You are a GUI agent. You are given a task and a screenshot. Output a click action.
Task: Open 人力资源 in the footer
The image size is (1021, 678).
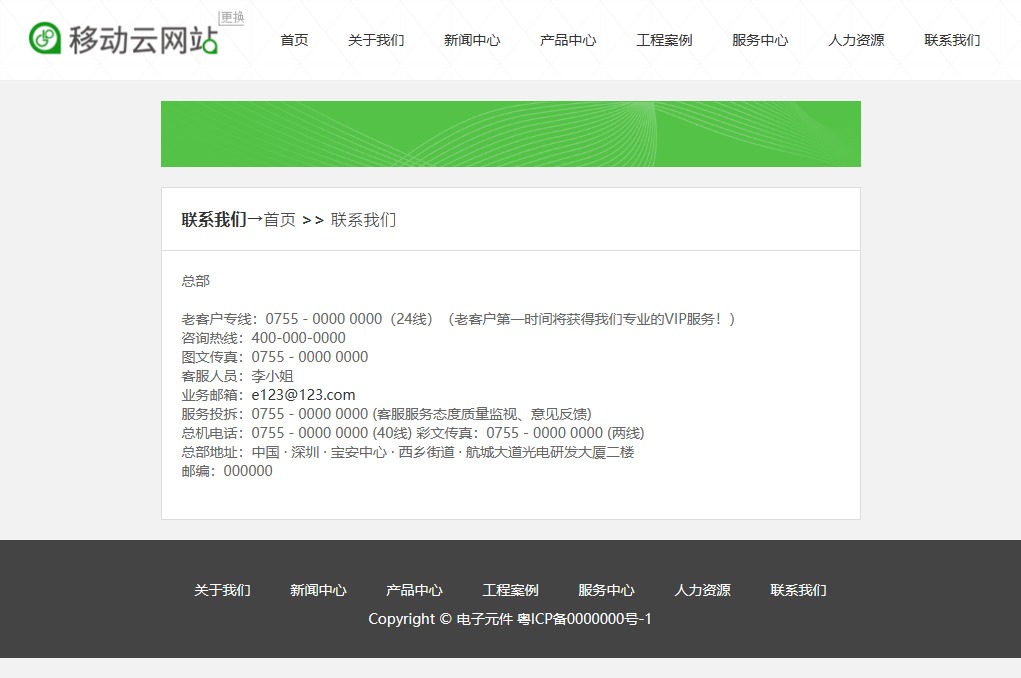(x=702, y=590)
